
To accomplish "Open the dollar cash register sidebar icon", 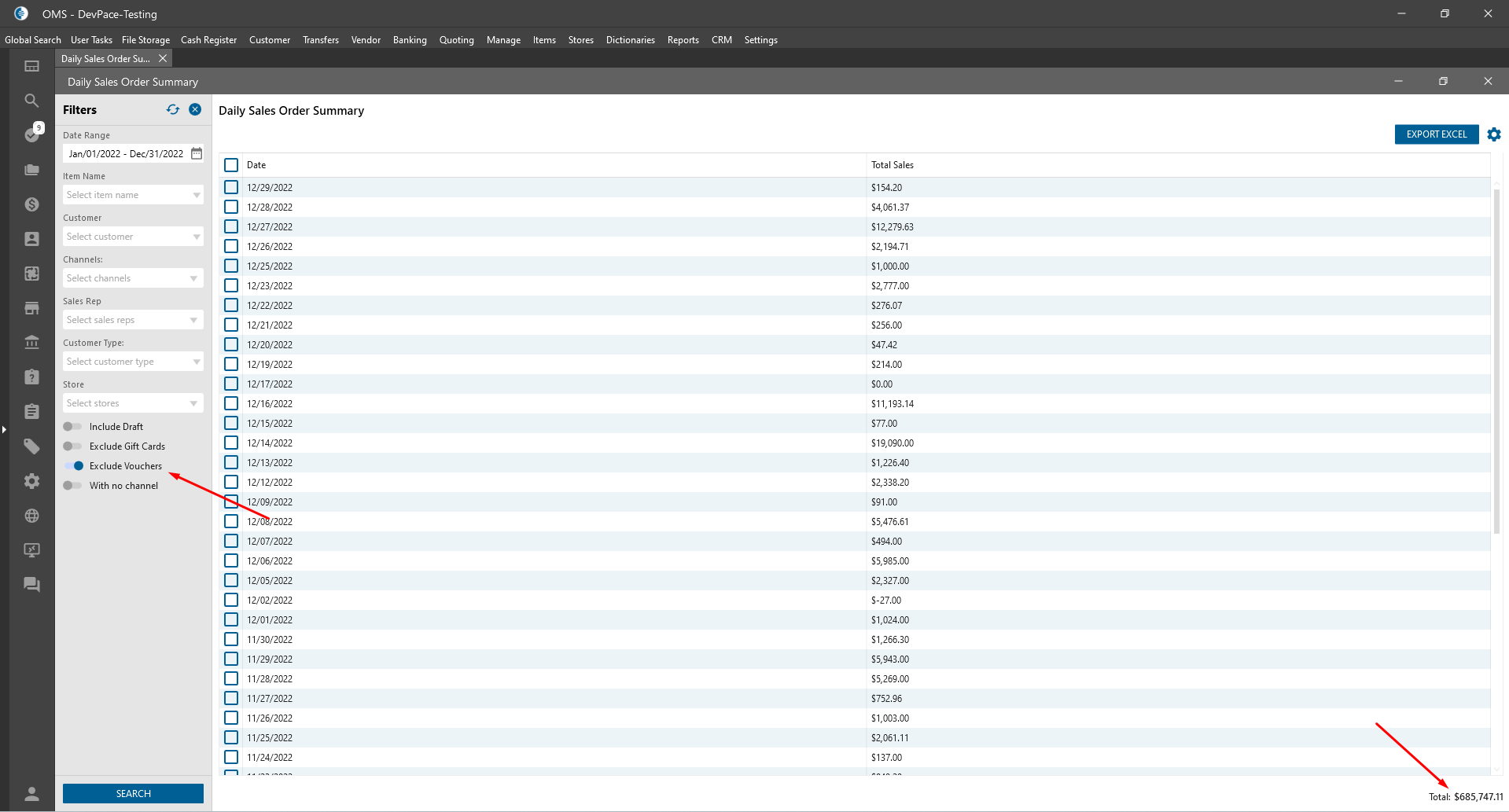I will tap(31, 204).
